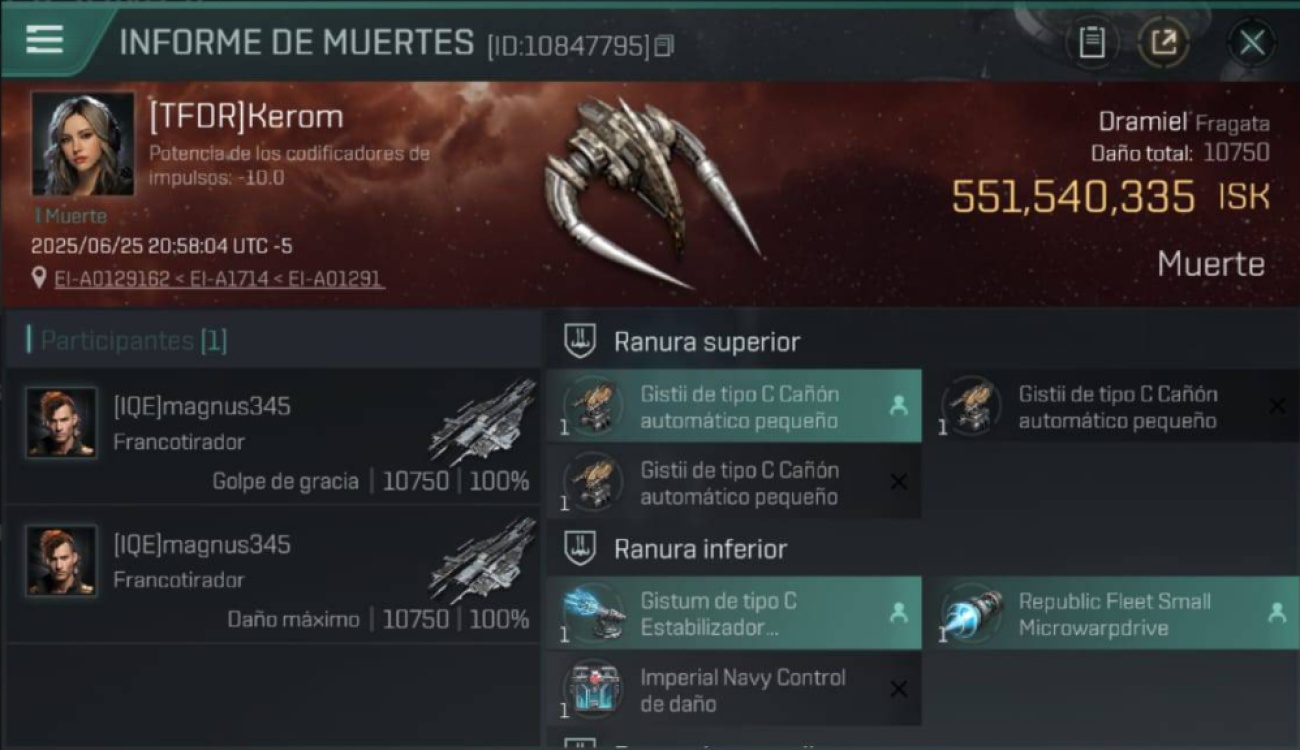Click the Ranura superior shield icon
The width and height of the screenshot is (1300, 750).
point(580,342)
